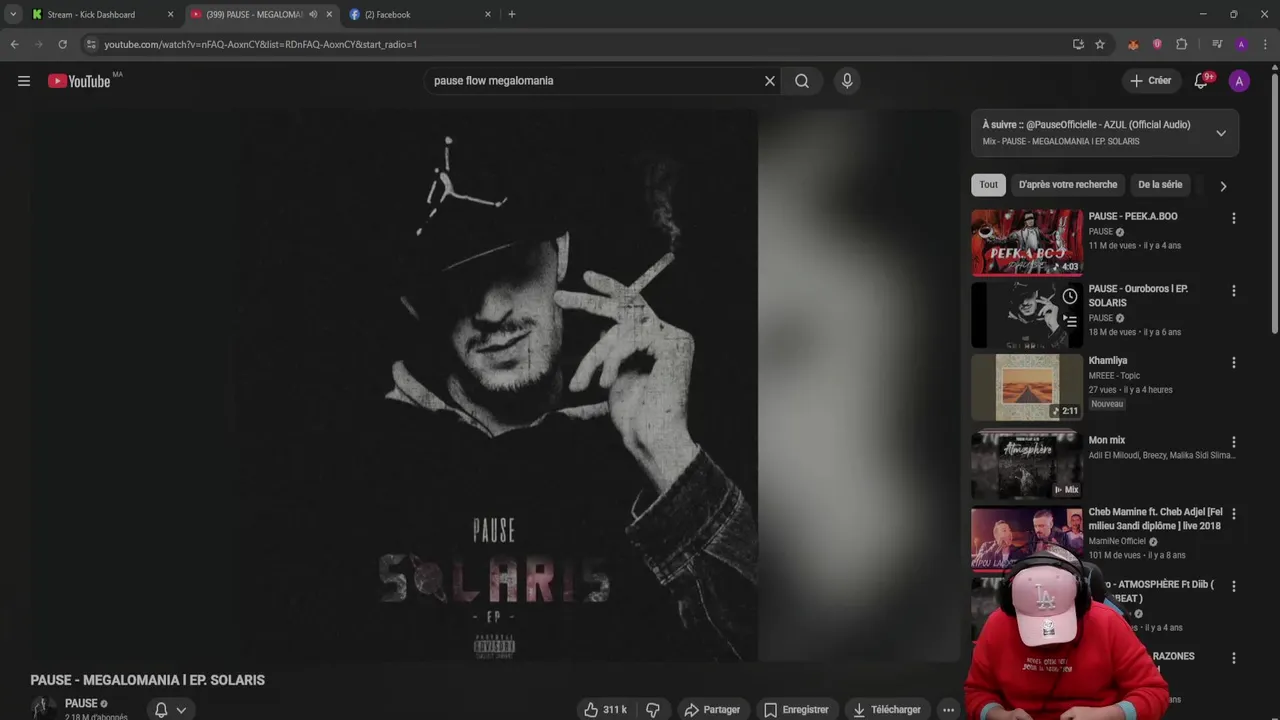Start voice search with the microphone icon

coord(847,81)
